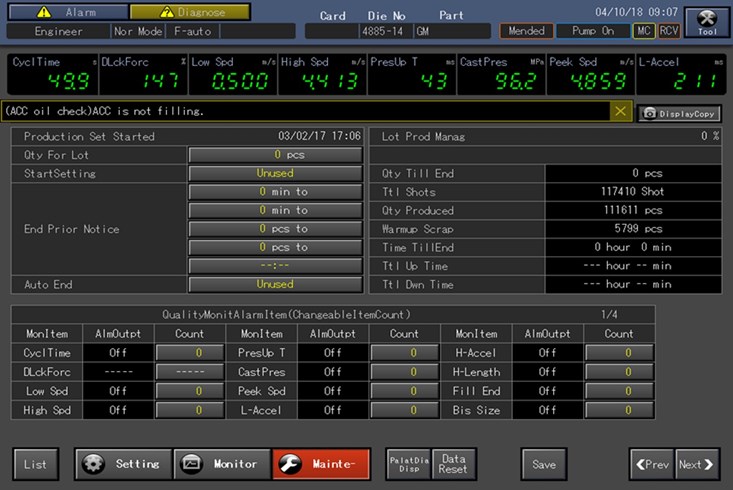Toggle the MC indicator

pos(645,31)
